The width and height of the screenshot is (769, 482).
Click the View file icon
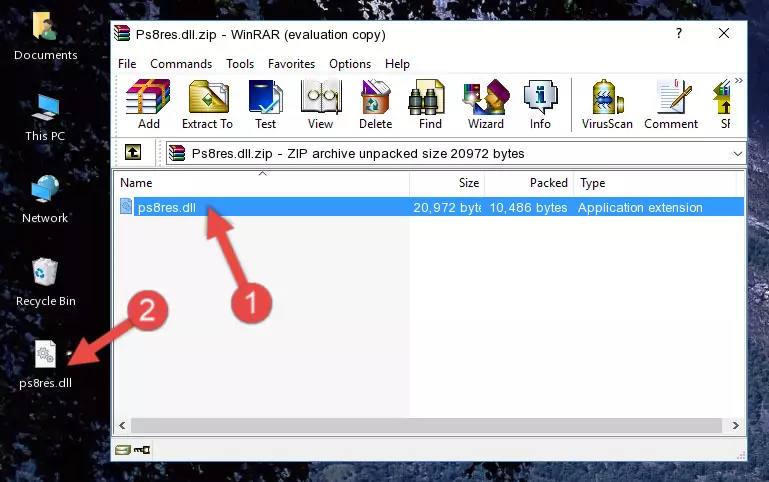tap(321, 104)
